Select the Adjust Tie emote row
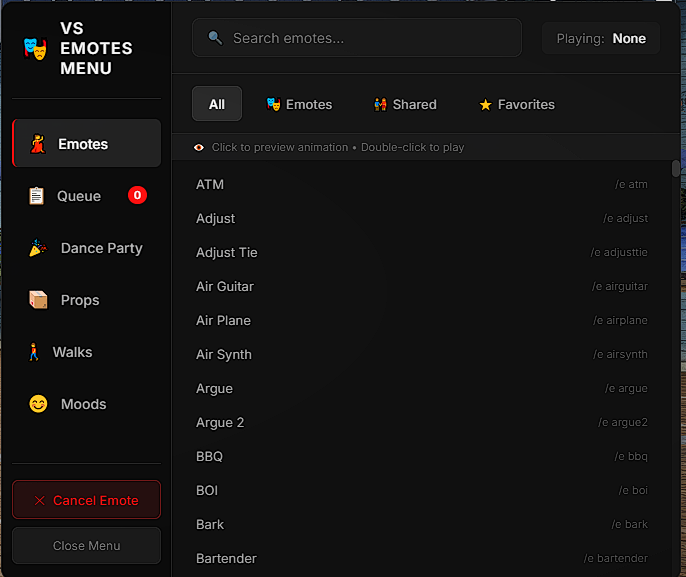Screen dimensions: 686x577 click(422, 252)
